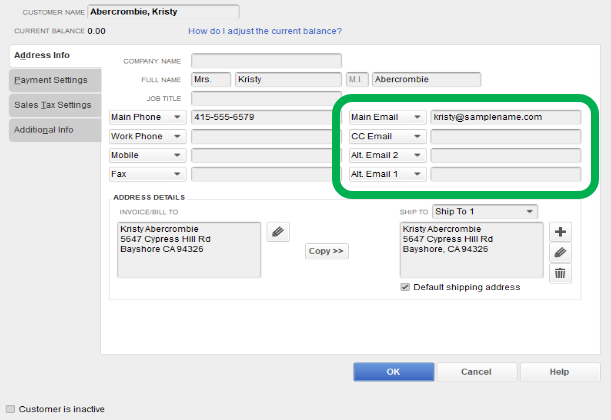Expand the Ship To 1 dropdown

485,212
